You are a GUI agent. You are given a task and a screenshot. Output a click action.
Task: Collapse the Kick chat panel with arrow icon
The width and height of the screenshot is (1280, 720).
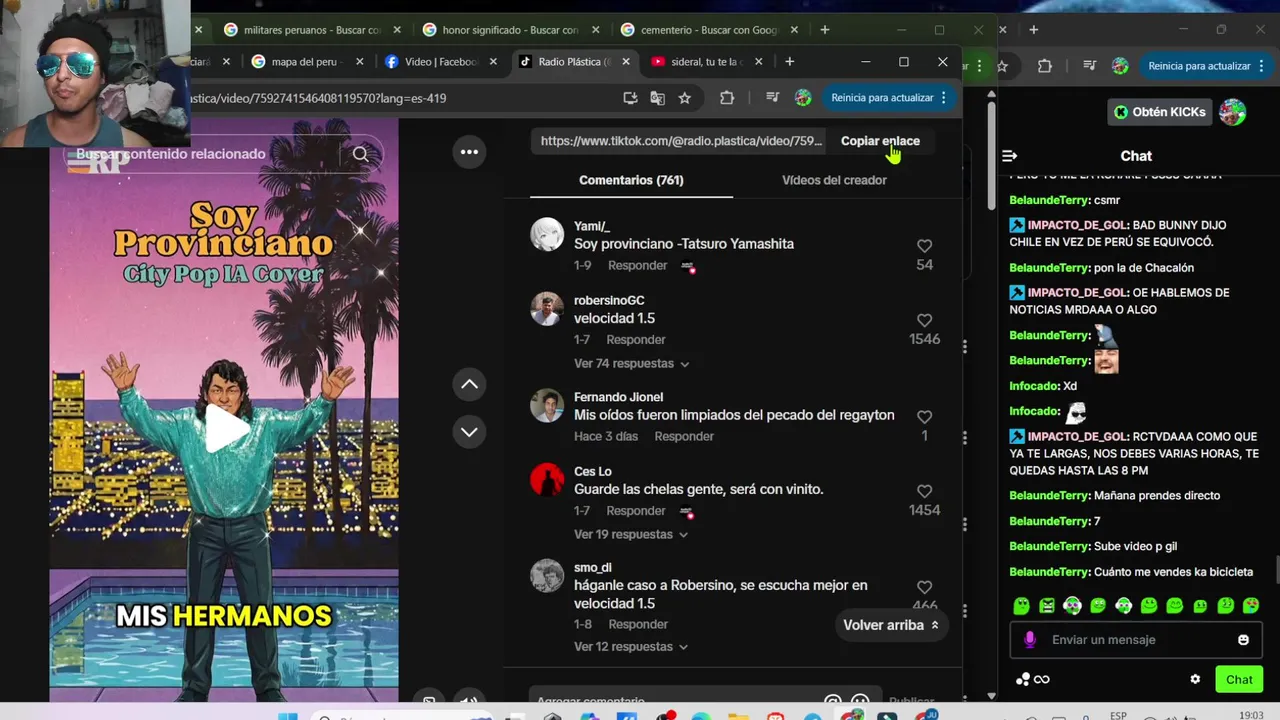1009,156
